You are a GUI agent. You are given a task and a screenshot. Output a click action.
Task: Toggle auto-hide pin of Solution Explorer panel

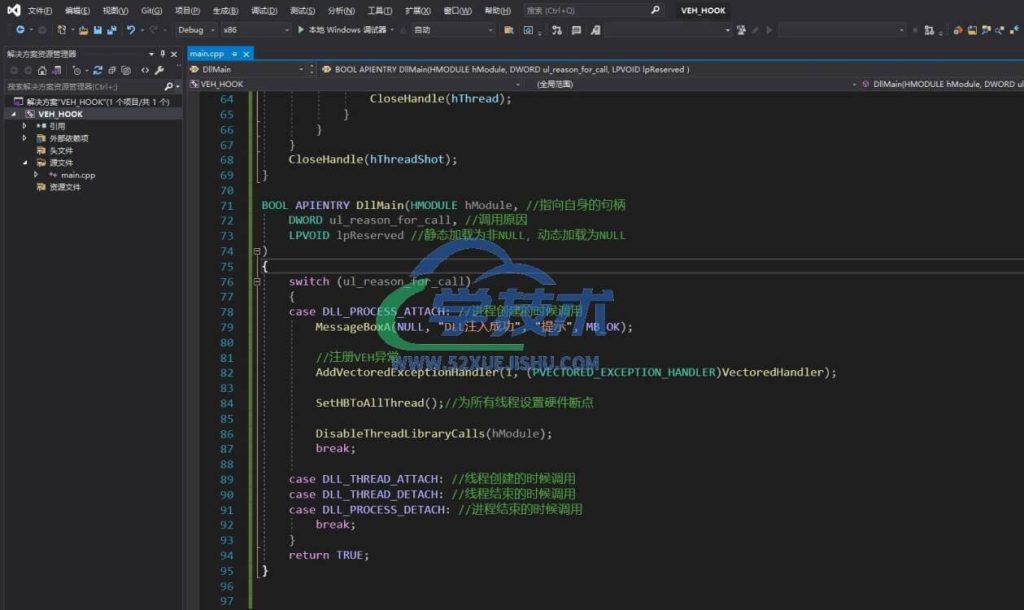(163, 53)
